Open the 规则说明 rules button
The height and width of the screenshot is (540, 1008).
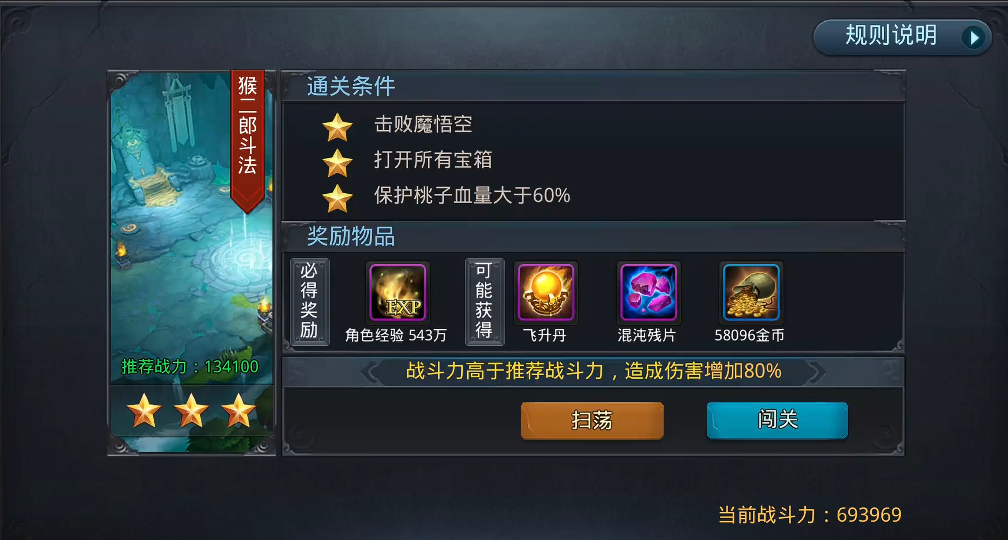tap(902, 37)
